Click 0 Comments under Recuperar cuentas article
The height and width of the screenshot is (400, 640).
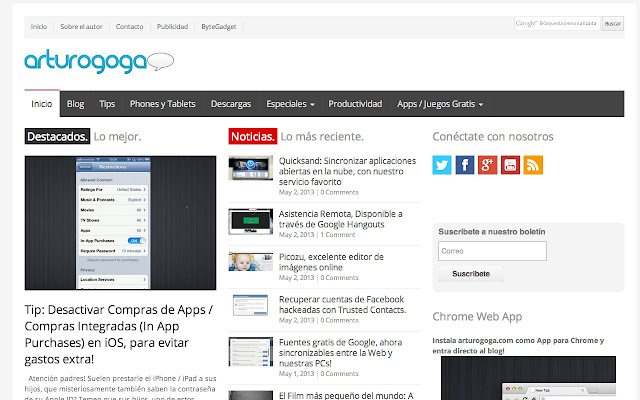point(339,320)
